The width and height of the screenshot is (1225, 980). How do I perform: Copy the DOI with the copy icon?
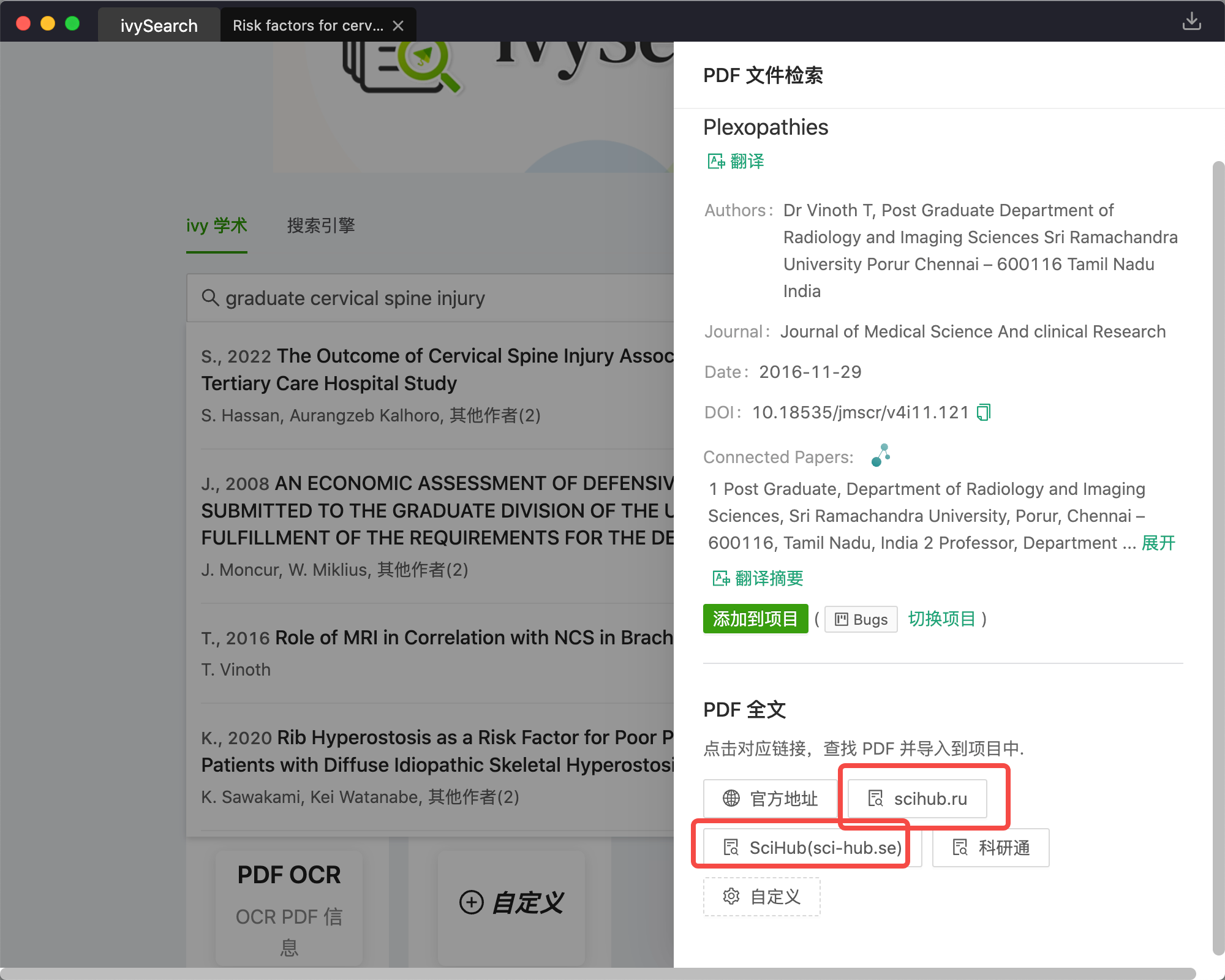pyautogui.click(x=984, y=412)
